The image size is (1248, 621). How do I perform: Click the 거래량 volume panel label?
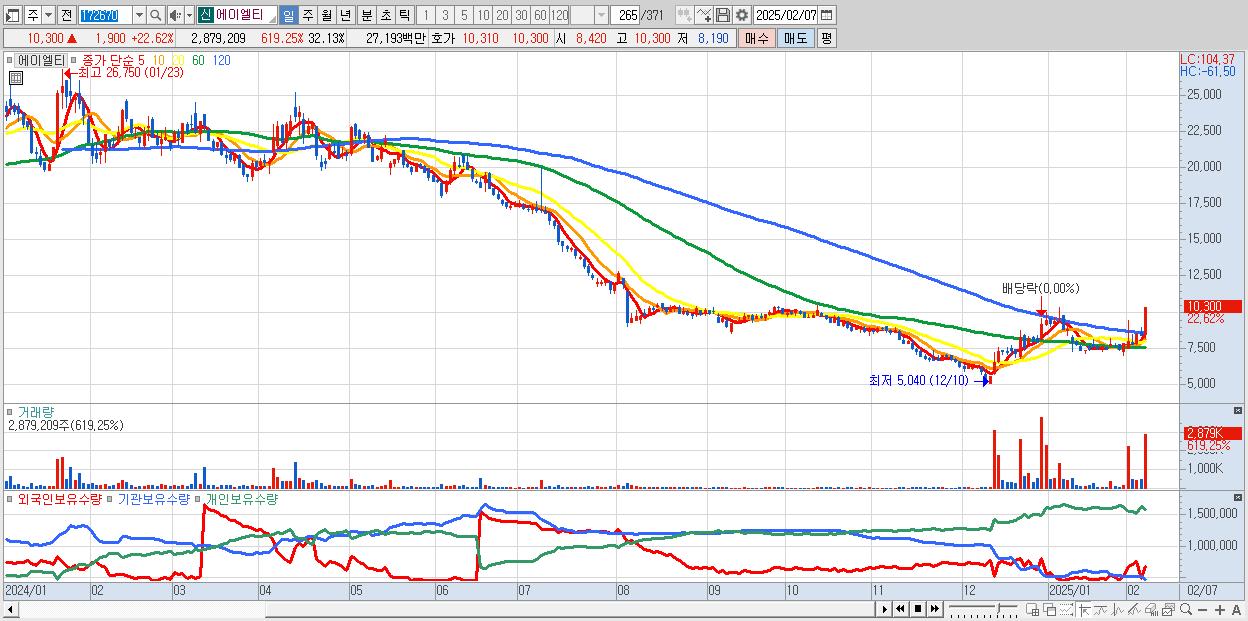point(37,411)
